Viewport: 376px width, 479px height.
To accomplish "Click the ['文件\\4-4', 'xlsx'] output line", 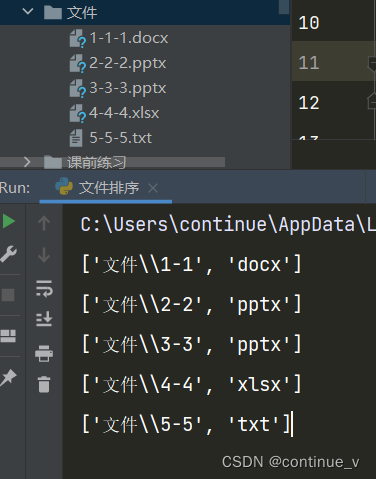I will 192,384.
